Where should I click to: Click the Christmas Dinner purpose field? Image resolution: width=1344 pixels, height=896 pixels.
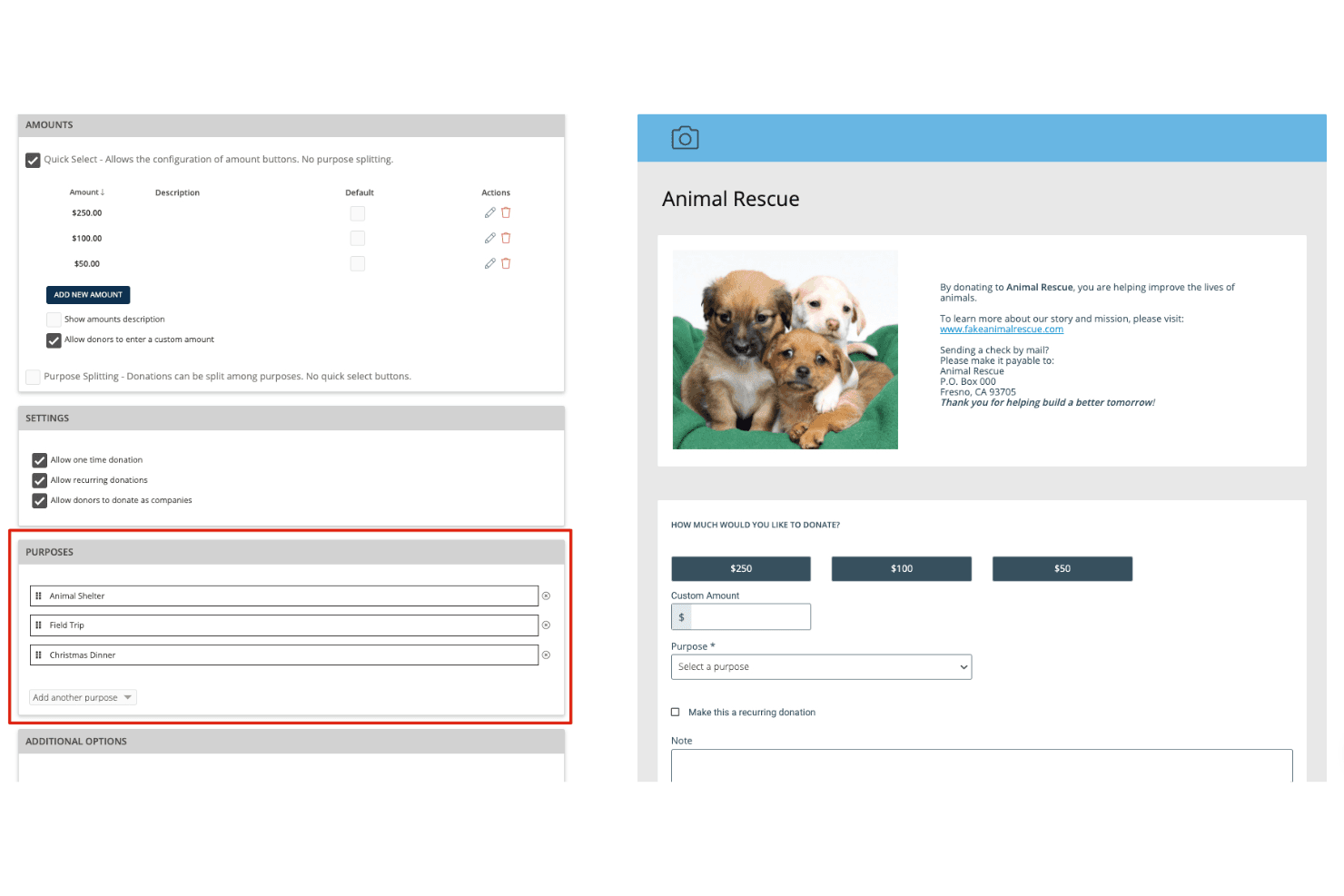(x=284, y=655)
